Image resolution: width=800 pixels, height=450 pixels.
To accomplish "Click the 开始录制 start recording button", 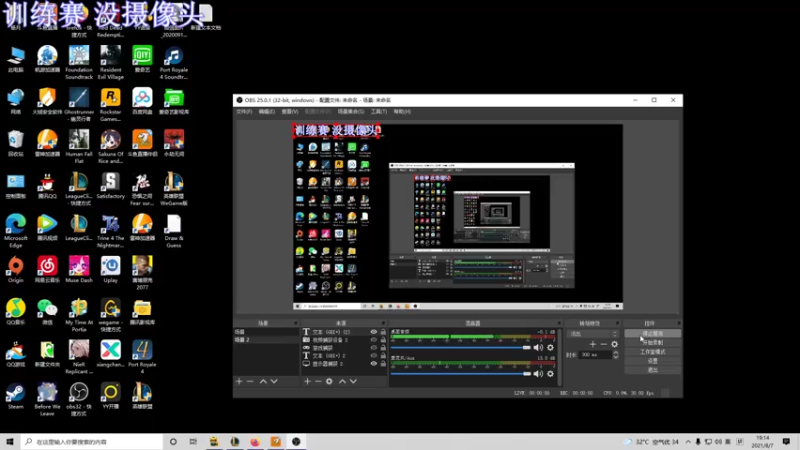I will point(652,343).
